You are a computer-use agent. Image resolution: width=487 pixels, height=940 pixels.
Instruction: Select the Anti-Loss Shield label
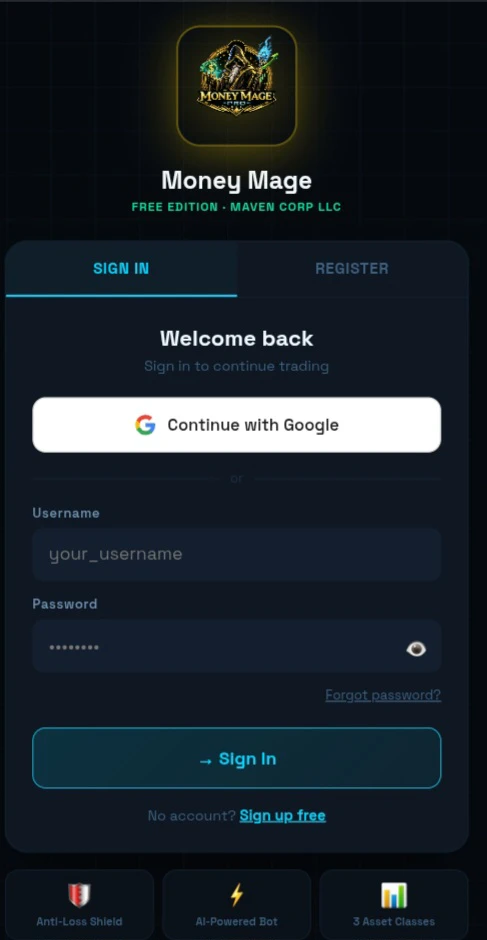click(79, 921)
